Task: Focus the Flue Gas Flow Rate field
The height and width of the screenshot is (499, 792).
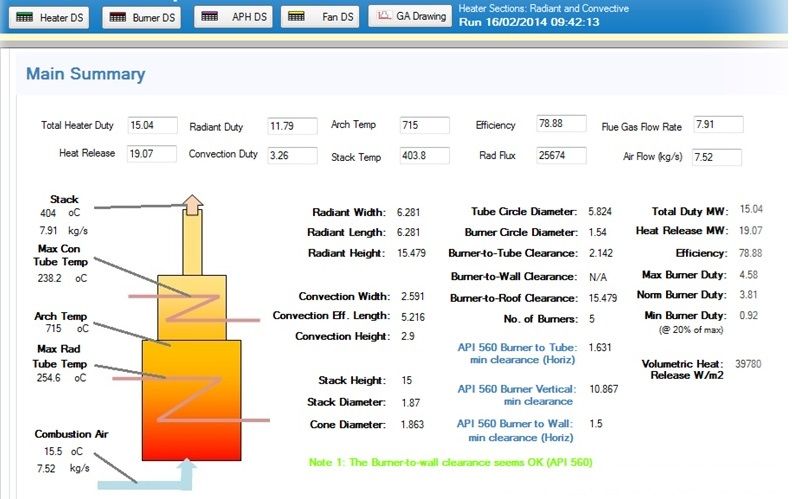Action: click(x=718, y=125)
